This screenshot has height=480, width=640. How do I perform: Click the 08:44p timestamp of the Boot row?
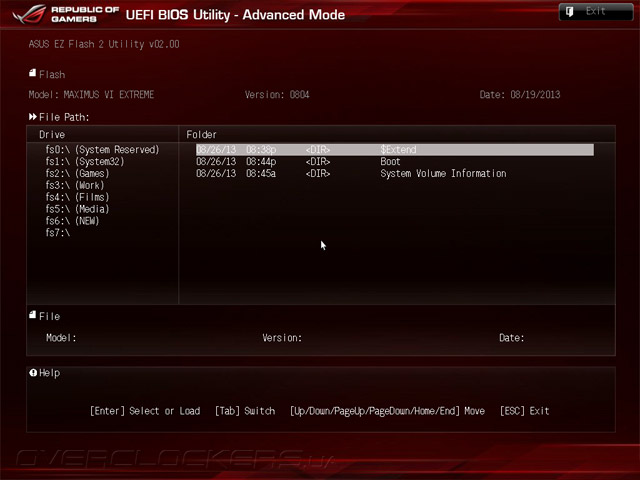(261, 162)
